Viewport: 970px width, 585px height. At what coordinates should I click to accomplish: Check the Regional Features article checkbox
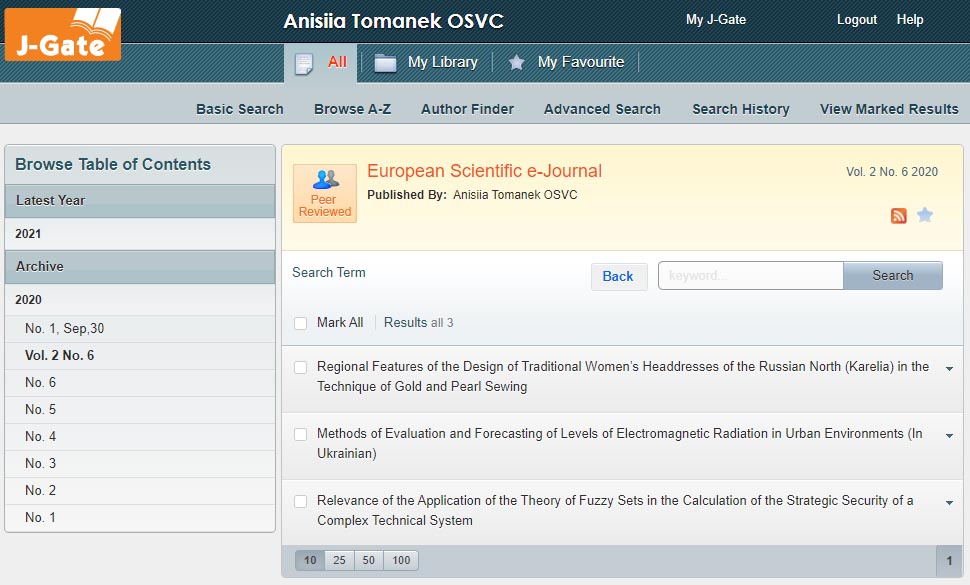pos(301,368)
